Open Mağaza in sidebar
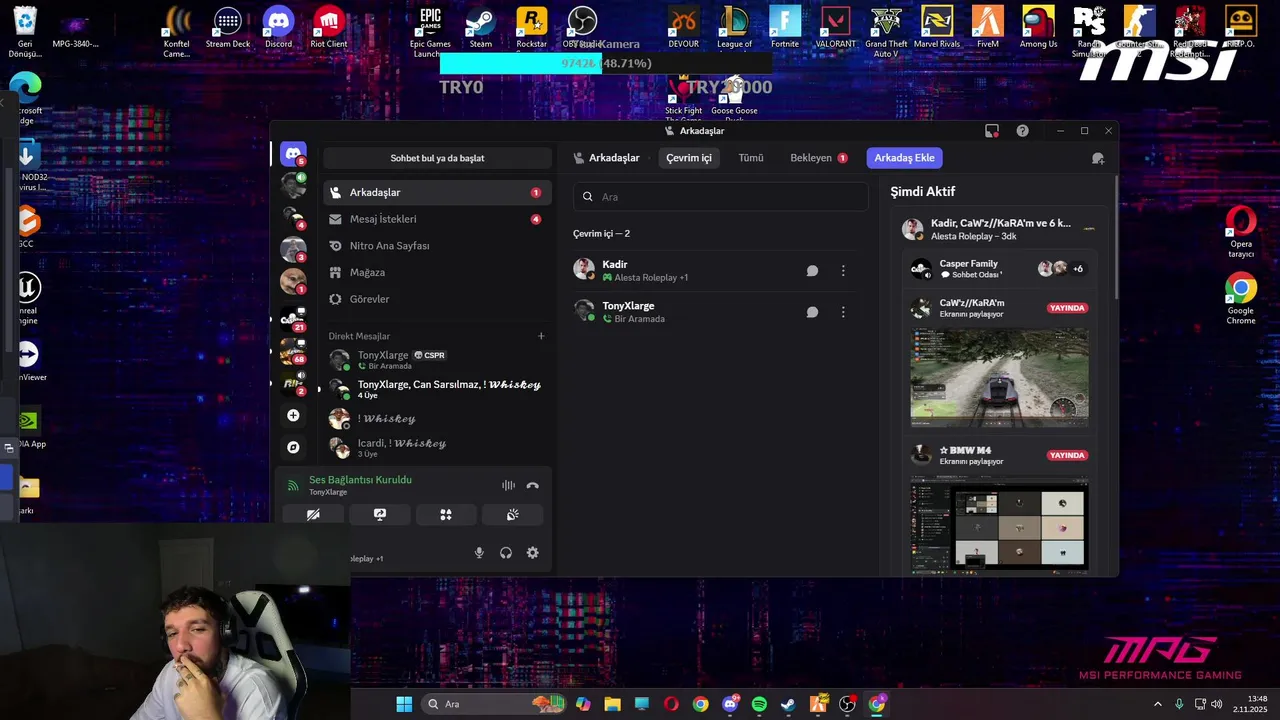The width and height of the screenshot is (1280, 720). 437,272
